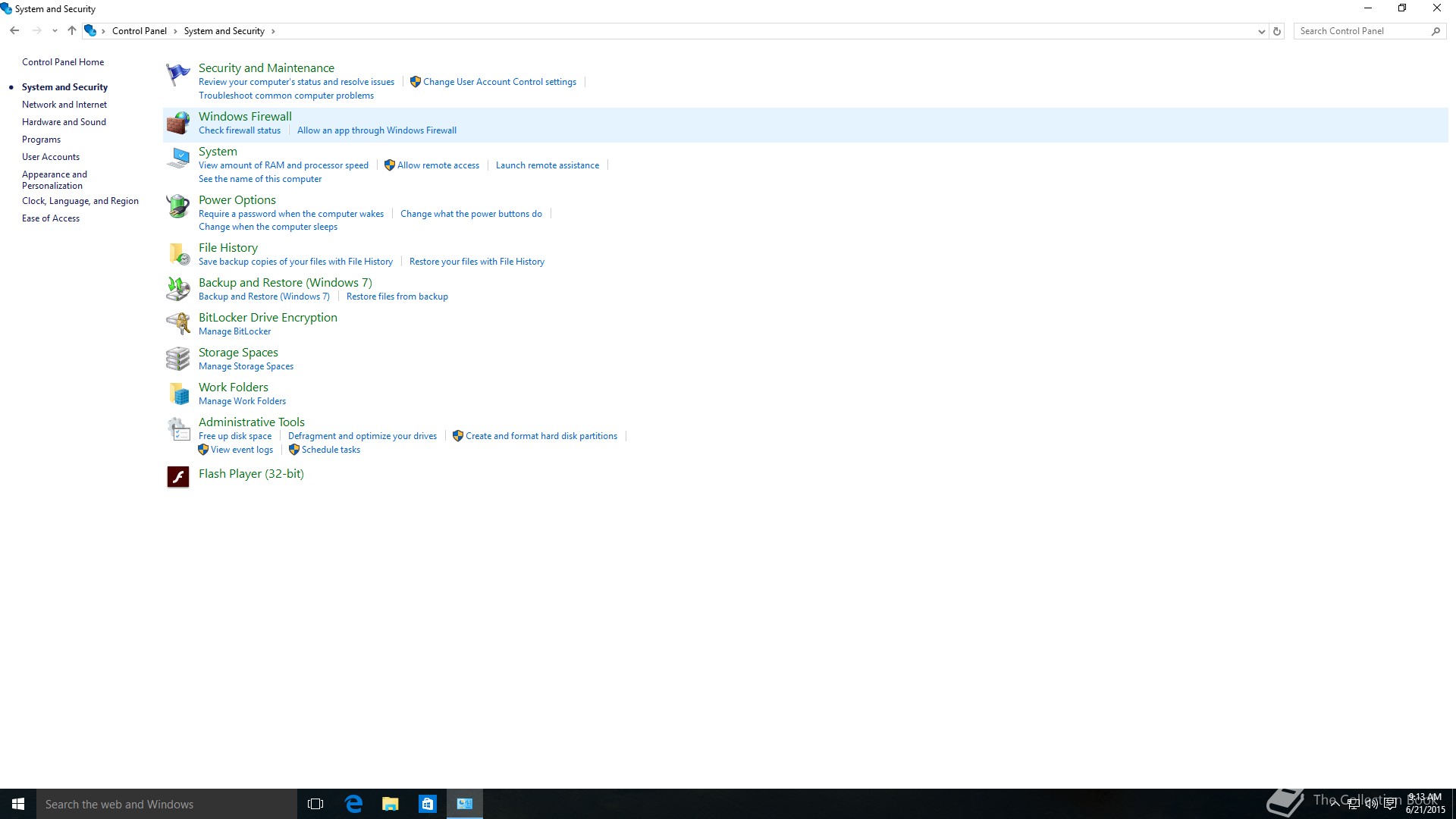Launch Microsoft Edge from the taskbar
This screenshot has height=819, width=1456.
(353, 804)
